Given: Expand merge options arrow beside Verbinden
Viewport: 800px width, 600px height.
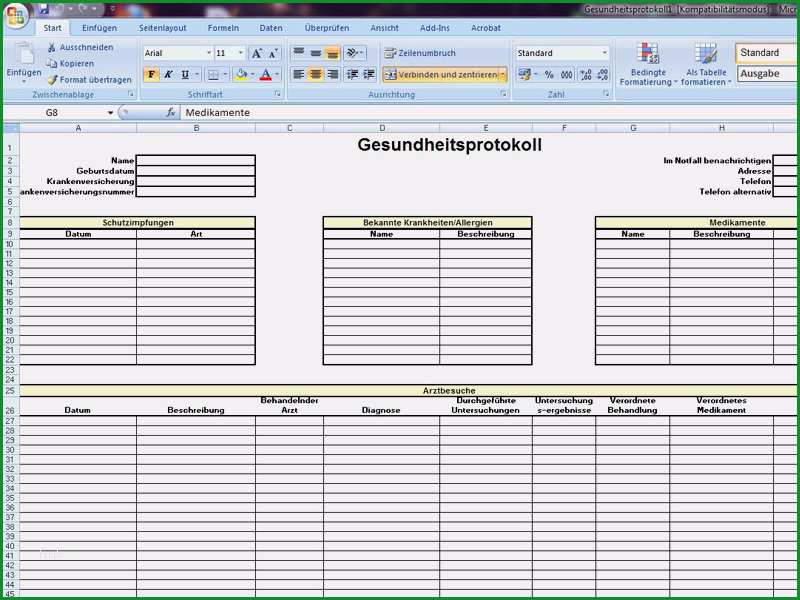Looking at the screenshot, I should (503, 74).
